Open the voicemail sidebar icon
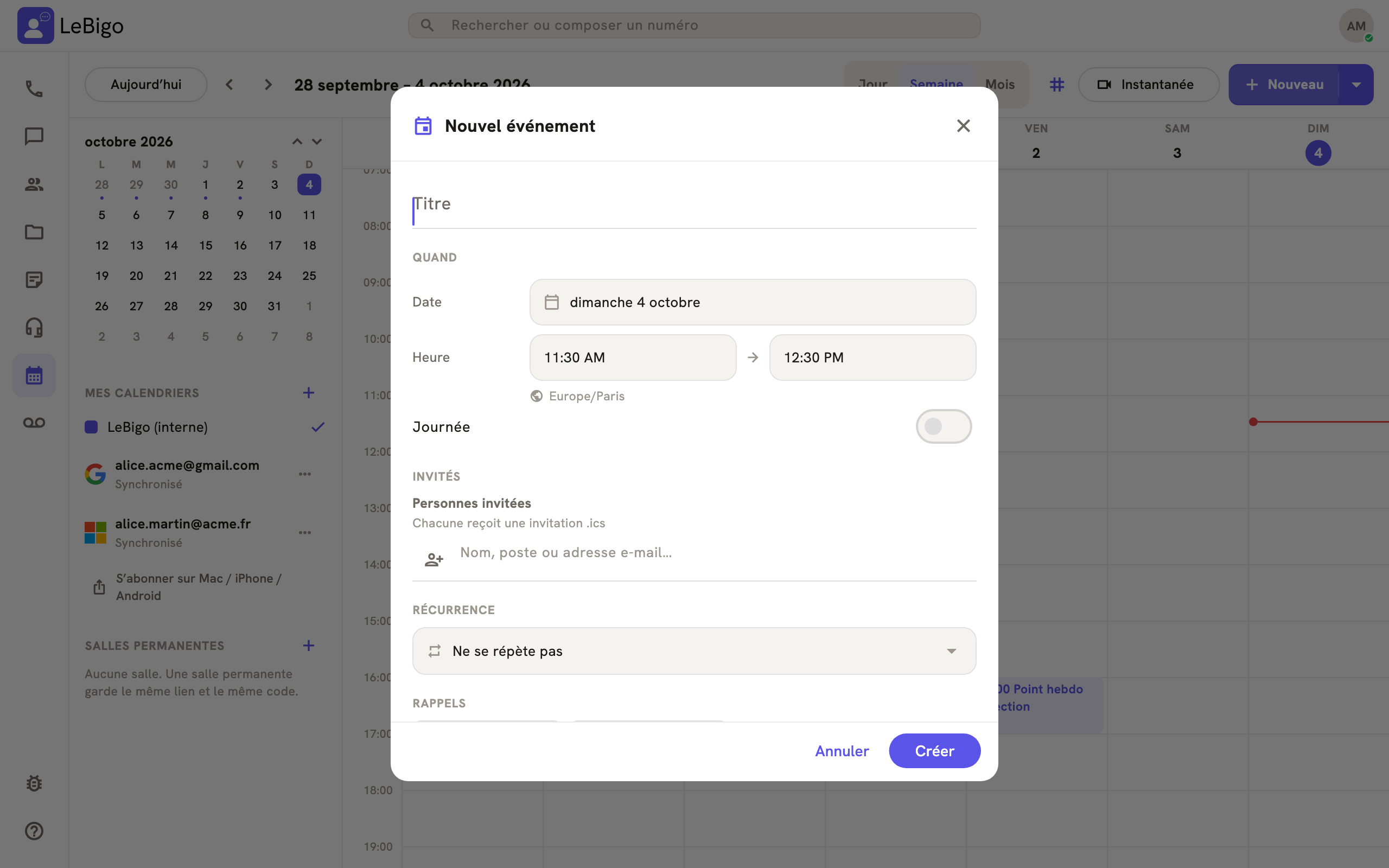Viewport: 1389px width, 868px height. tap(34, 423)
